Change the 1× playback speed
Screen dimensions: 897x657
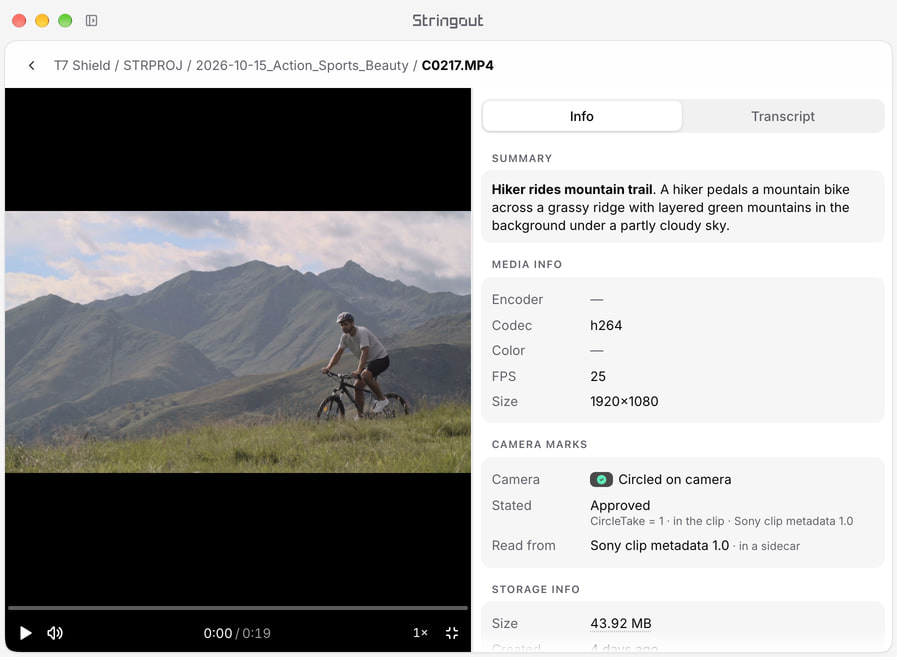420,633
